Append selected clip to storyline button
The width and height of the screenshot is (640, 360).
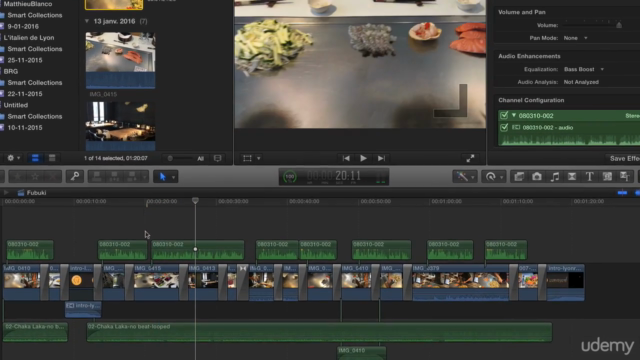click(x=131, y=176)
